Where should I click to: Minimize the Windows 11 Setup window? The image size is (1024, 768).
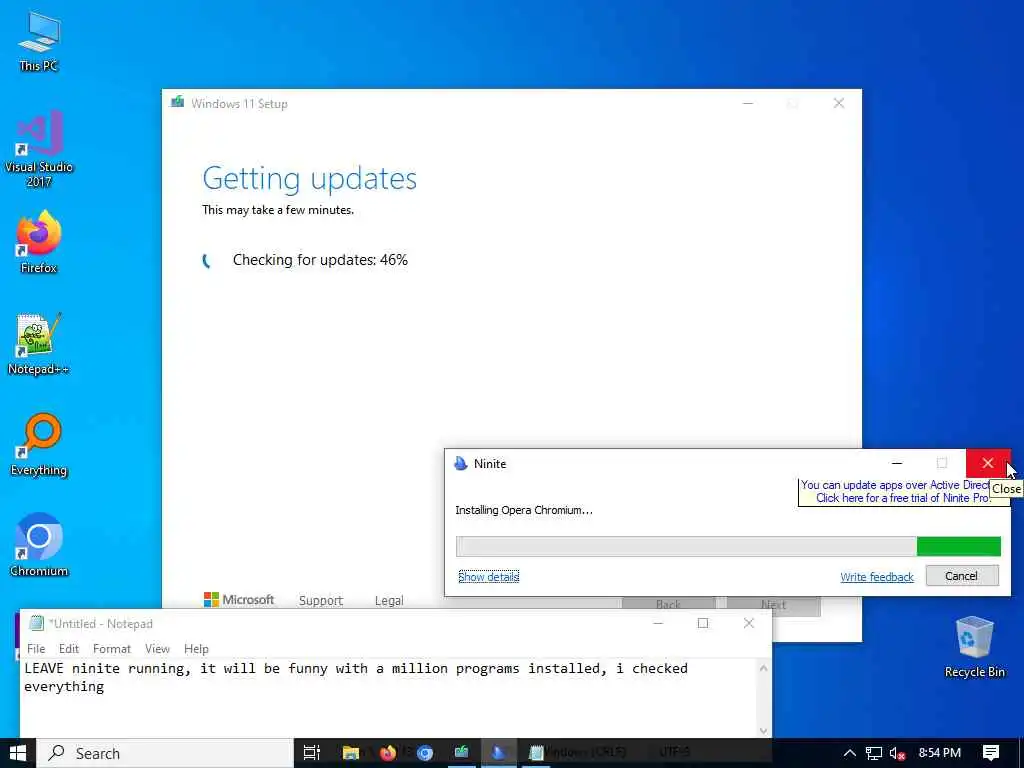click(748, 103)
